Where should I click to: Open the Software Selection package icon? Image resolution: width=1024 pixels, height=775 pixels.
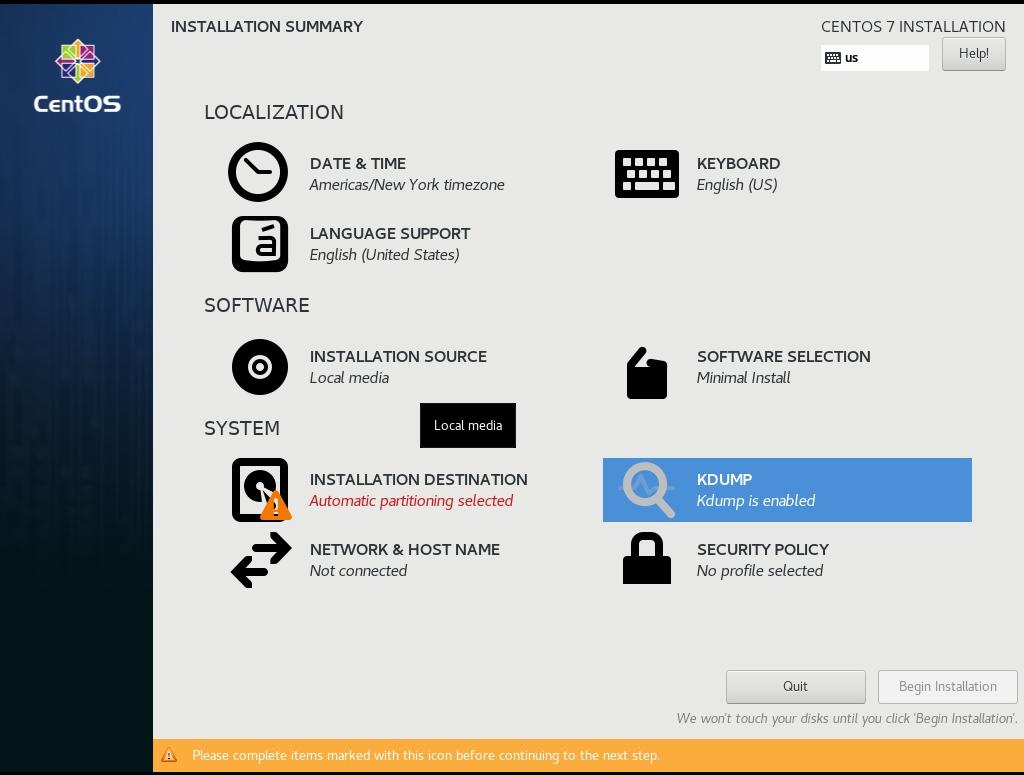coord(646,373)
